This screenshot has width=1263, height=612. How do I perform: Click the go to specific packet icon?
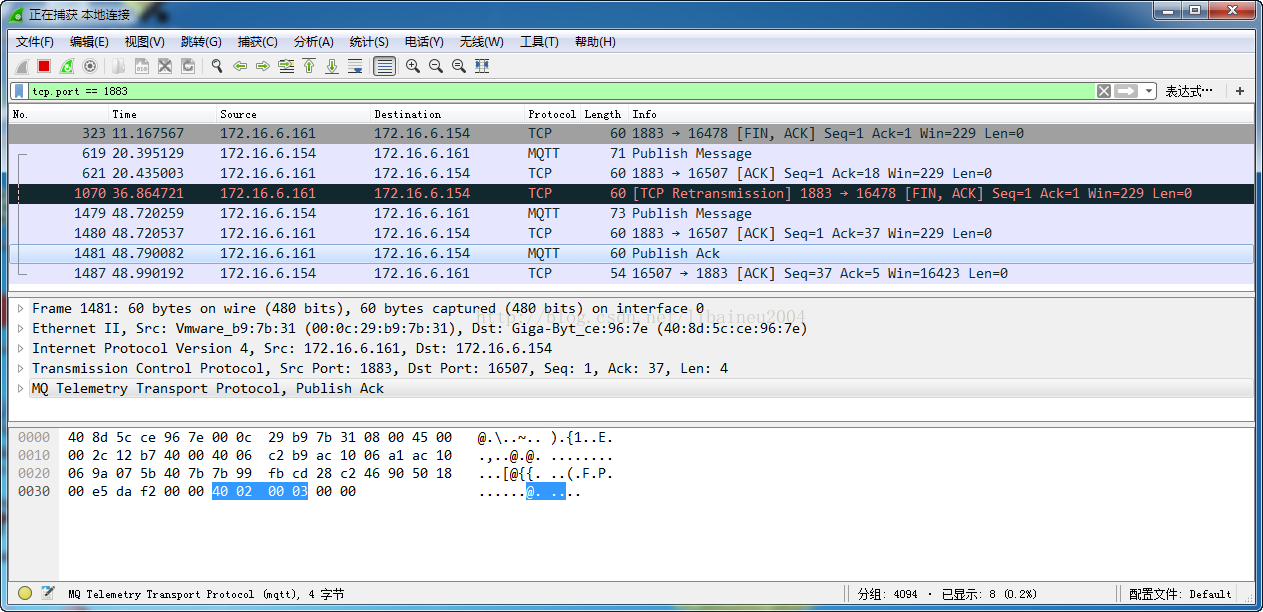click(286, 66)
